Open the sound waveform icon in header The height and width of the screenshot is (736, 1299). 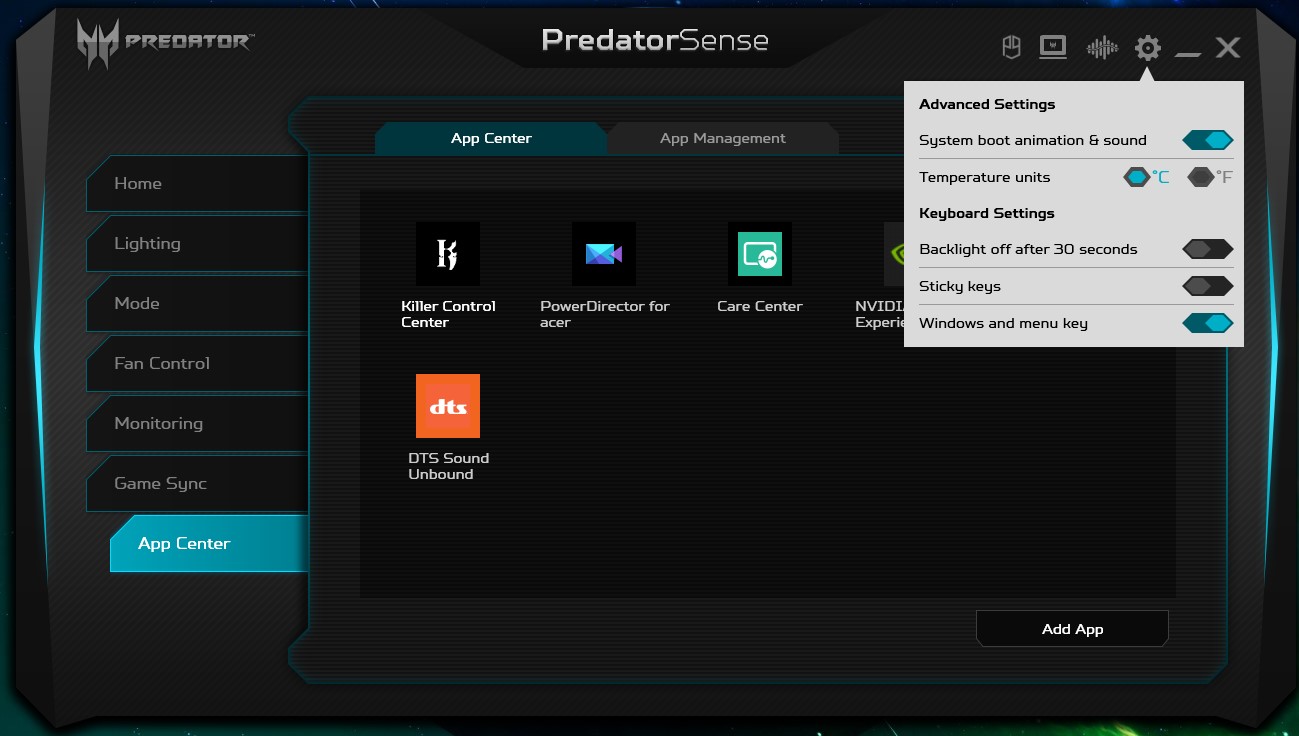(1101, 47)
